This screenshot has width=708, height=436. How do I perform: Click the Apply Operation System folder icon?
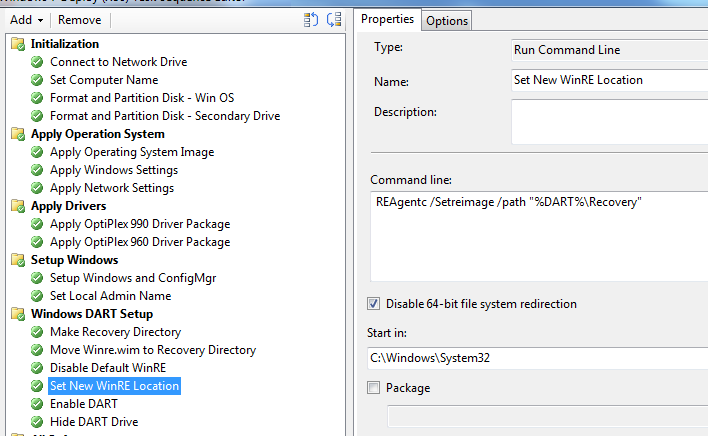point(18,134)
